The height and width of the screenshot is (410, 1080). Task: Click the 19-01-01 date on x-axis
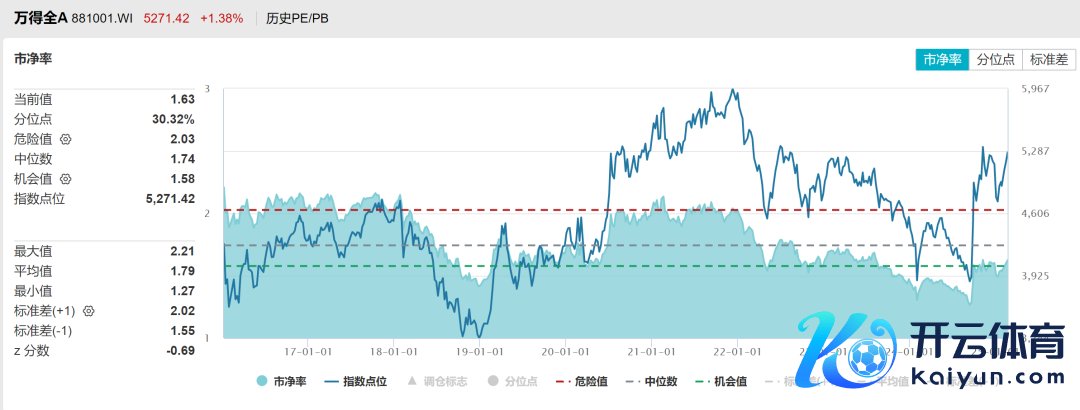pyautogui.click(x=479, y=352)
